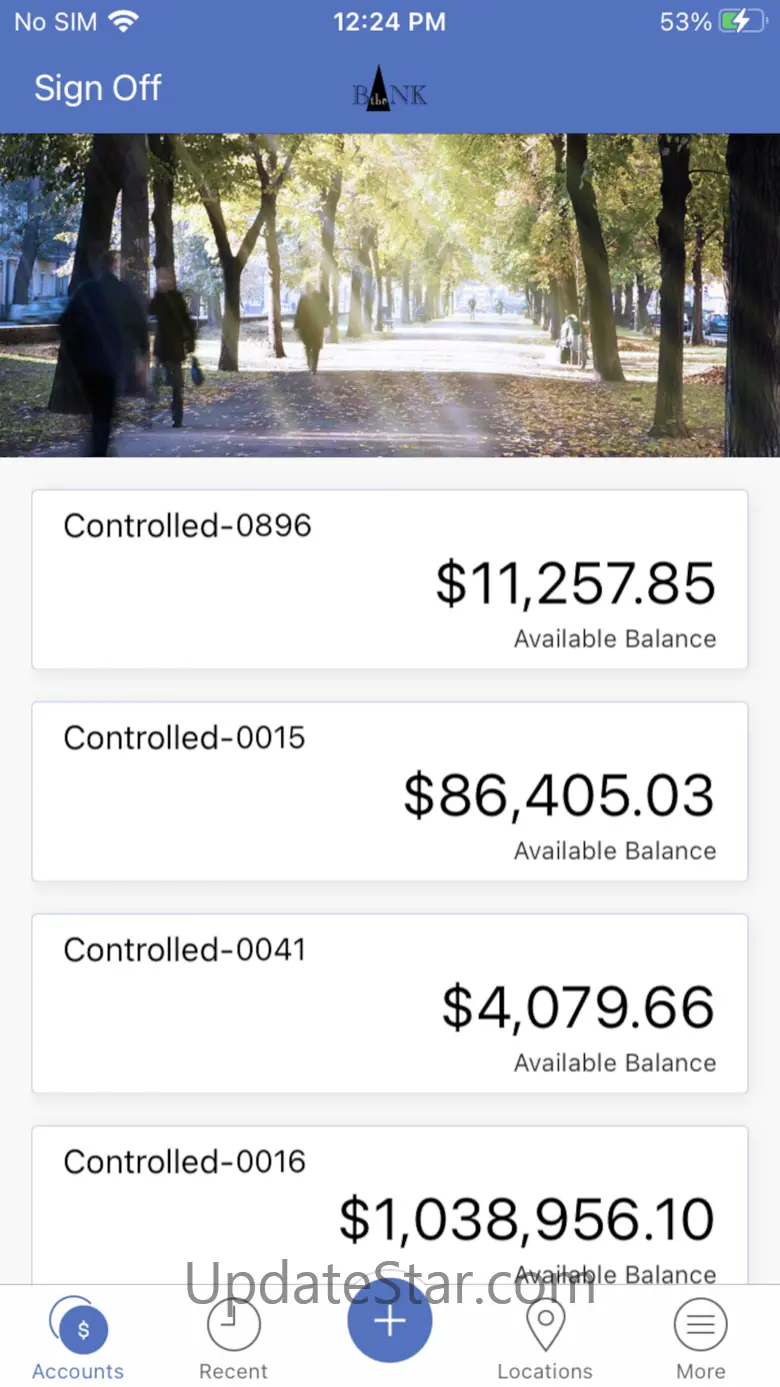Open the Controlled-0016 account card
The image size is (780, 1387).
[x=390, y=1205]
